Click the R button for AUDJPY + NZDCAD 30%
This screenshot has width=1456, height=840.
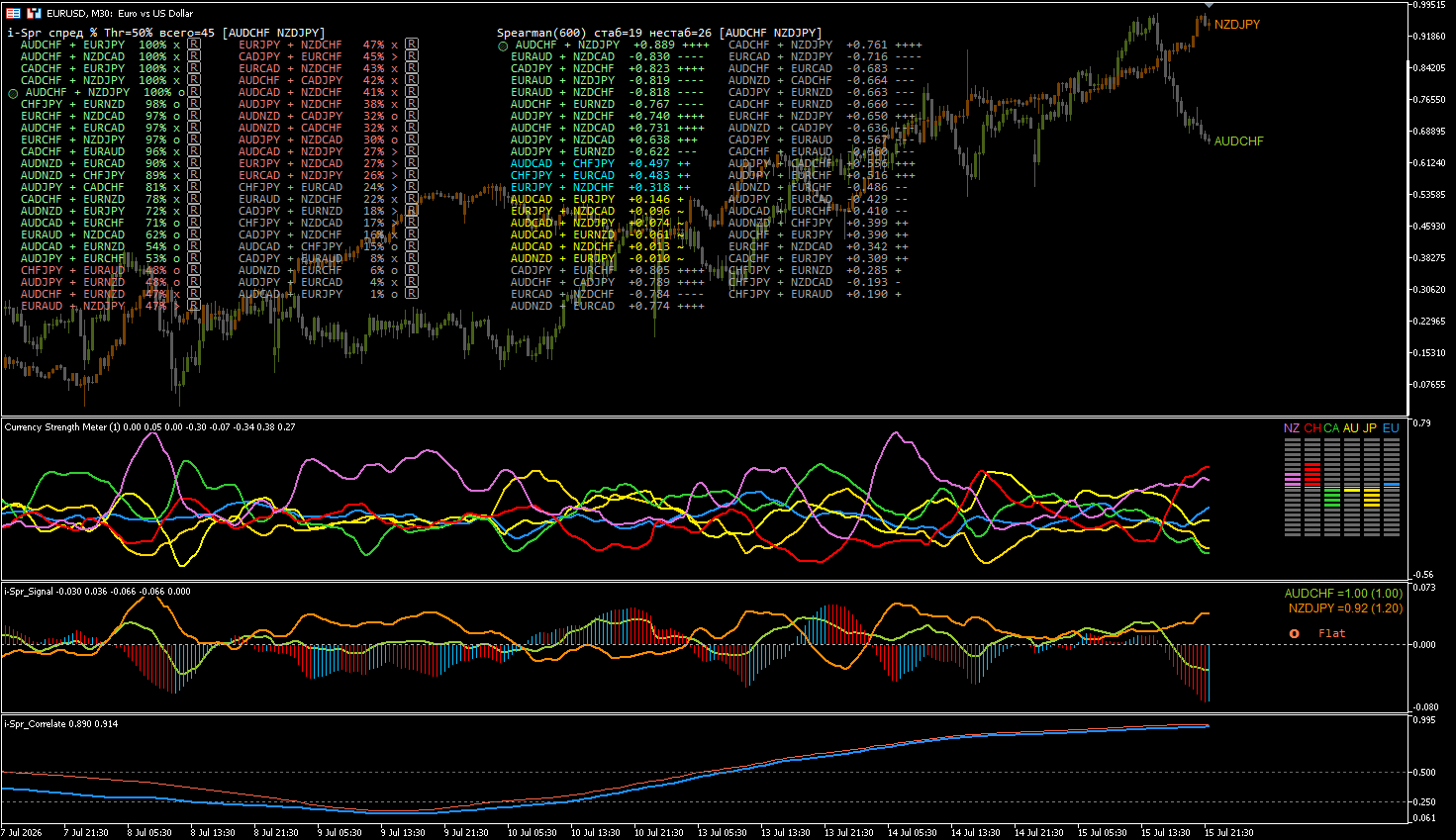412,140
